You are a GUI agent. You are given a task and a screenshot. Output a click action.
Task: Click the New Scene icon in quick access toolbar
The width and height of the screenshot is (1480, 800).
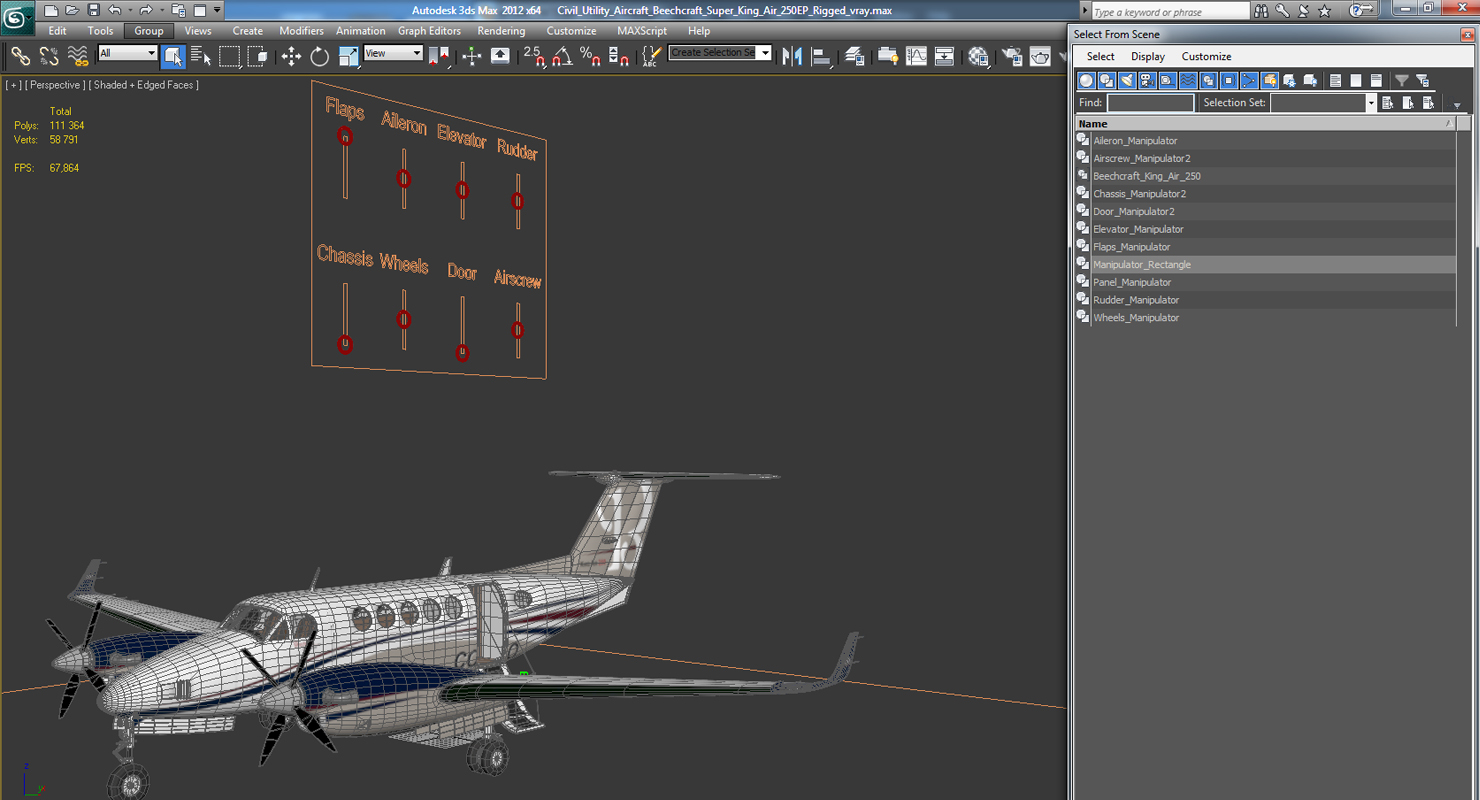click(x=51, y=10)
